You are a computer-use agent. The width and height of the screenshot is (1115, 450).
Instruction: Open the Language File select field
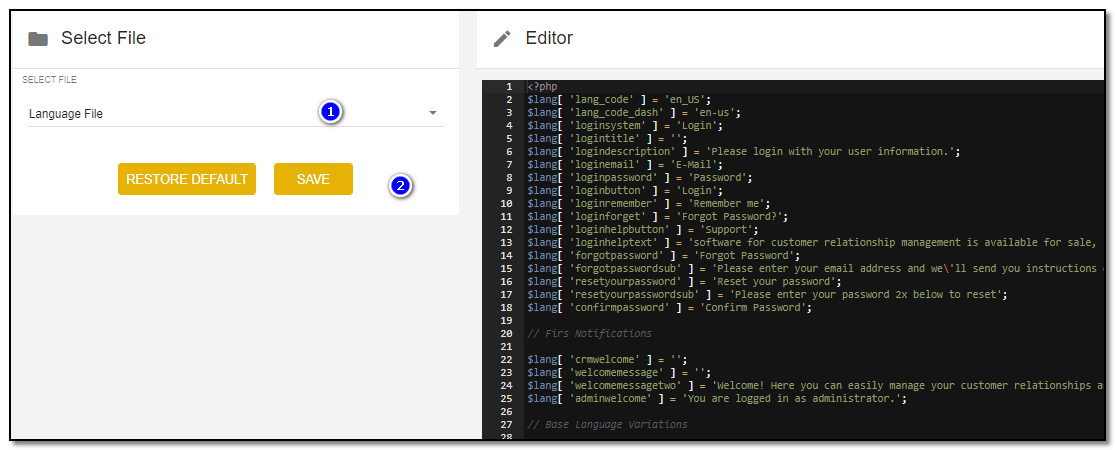[235, 113]
